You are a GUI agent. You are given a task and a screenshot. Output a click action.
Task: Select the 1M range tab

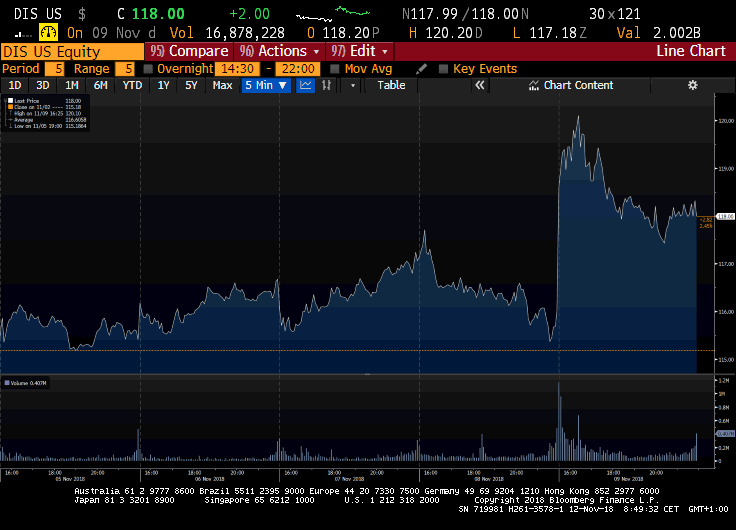point(72,85)
